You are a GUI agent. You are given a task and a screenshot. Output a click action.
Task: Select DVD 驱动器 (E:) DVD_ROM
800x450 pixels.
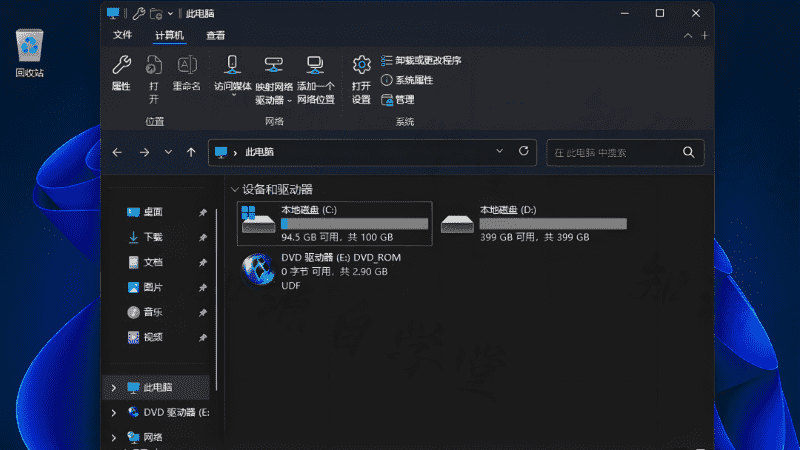[321, 271]
